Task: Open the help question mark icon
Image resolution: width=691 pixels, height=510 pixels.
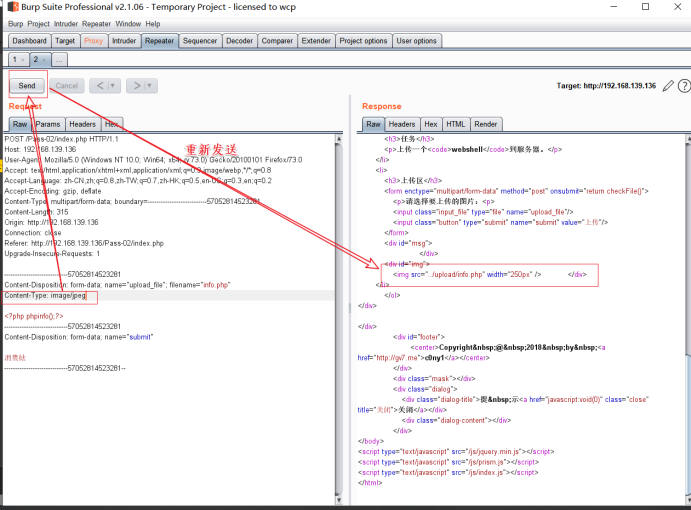Action: pos(684,86)
